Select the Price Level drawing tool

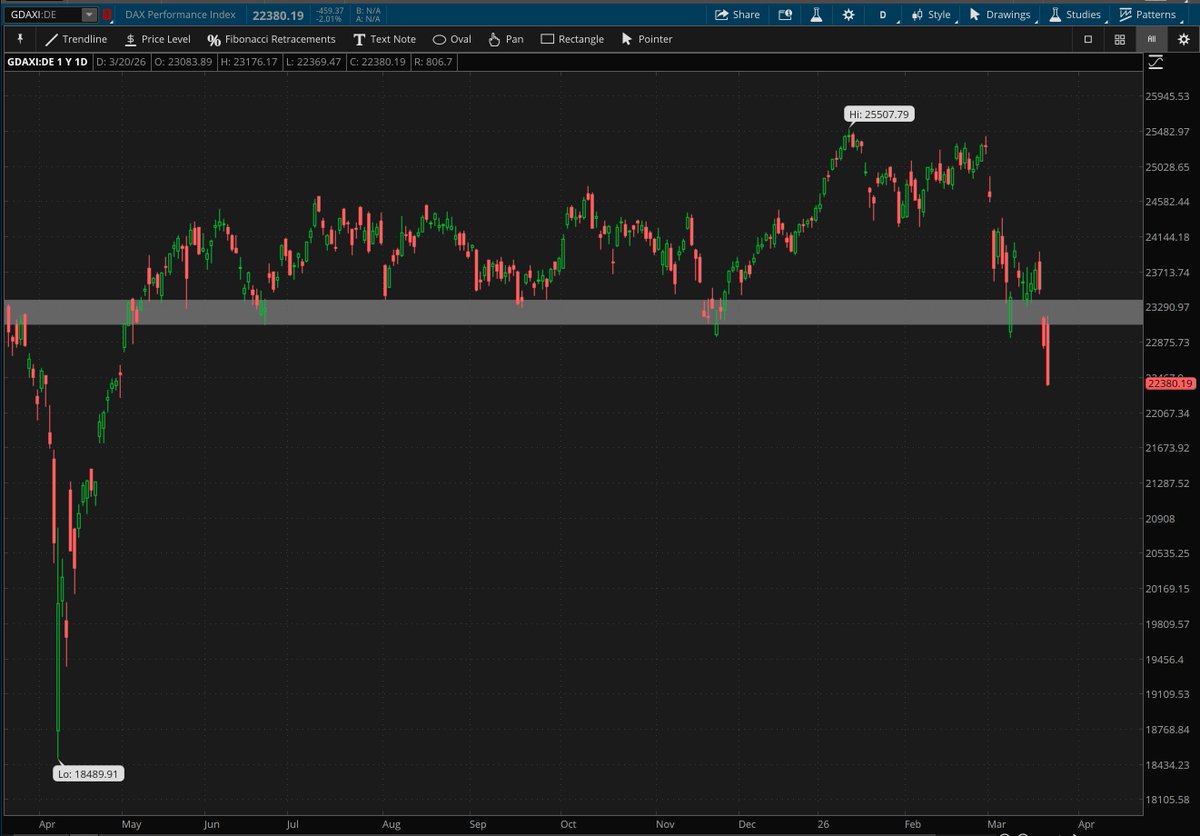(x=157, y=39)
